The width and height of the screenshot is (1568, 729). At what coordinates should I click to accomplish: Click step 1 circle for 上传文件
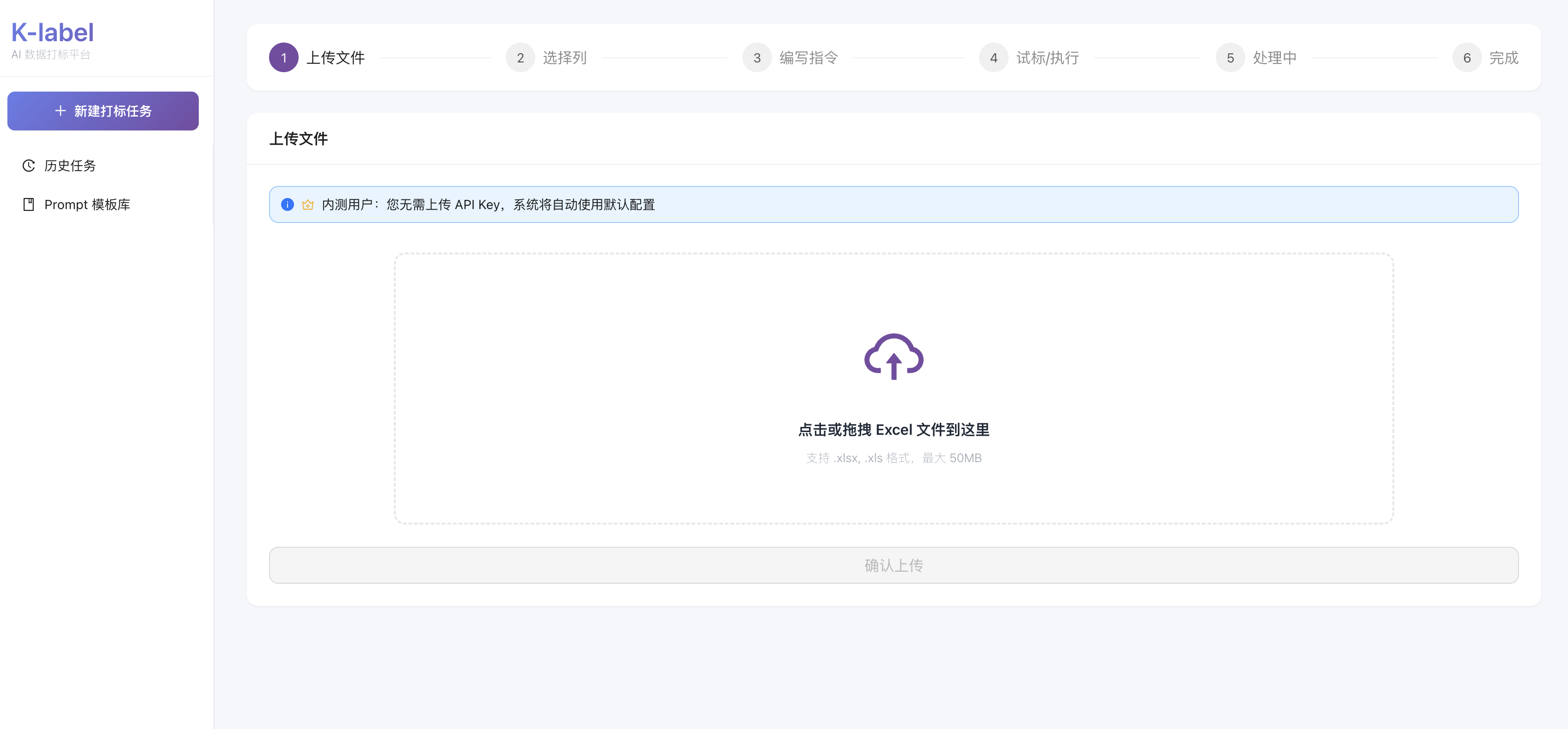[x=284, y=58]
